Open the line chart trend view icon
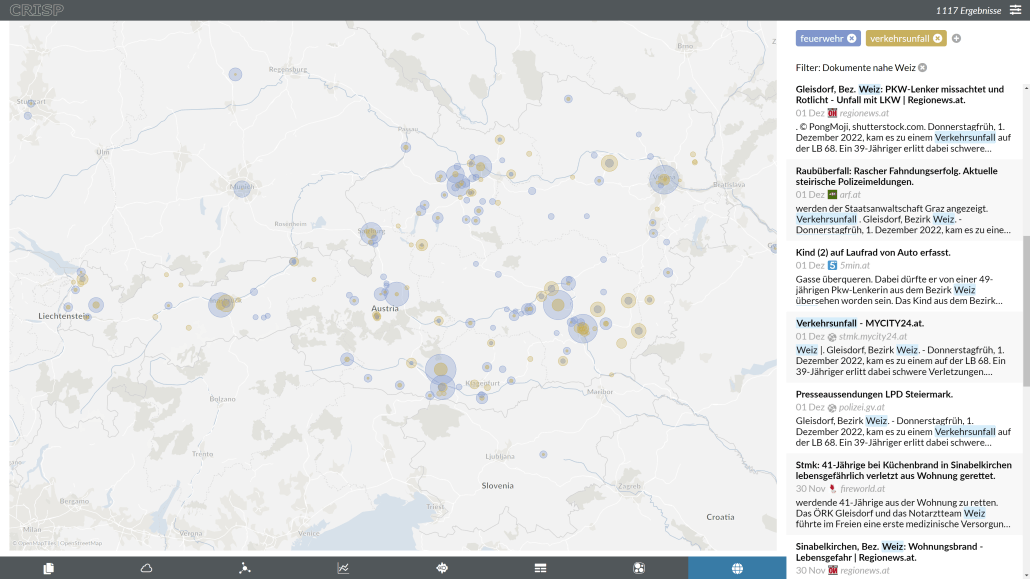1030x579 pixels. (343, 568)
